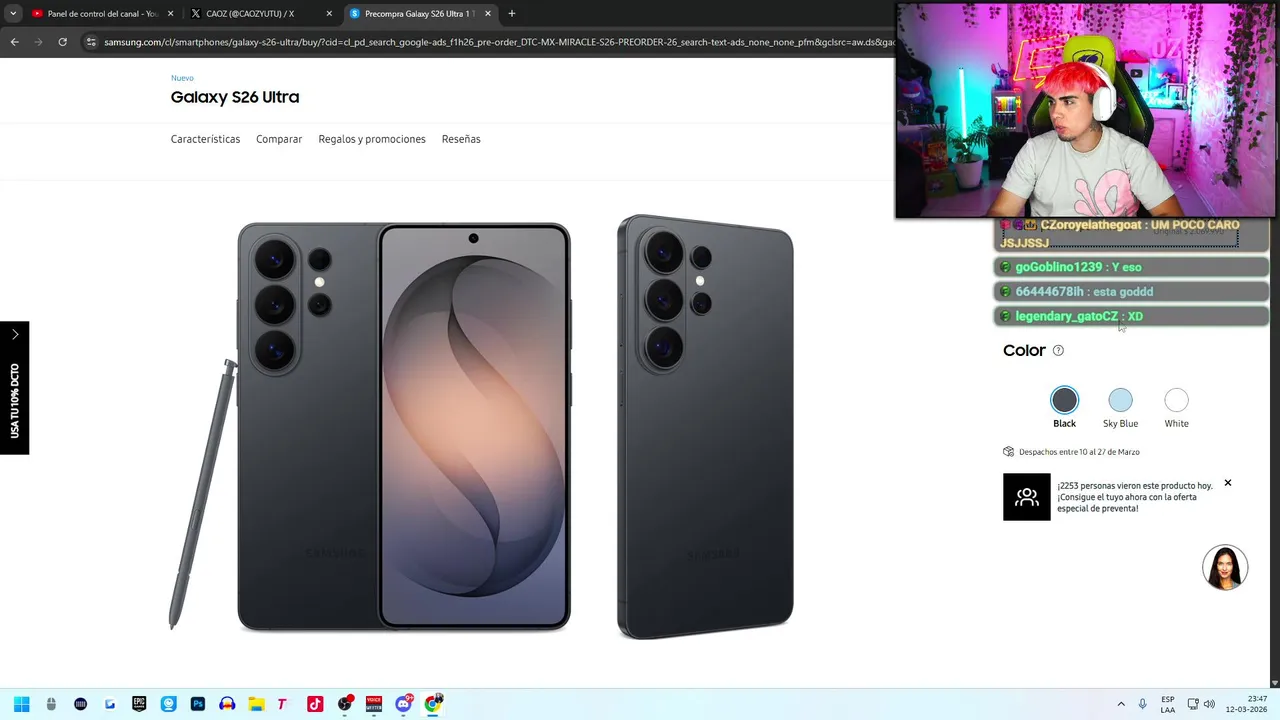Click goGoblino1239 chat message
Viewport: 1280px width, 720px height.
(x=1131, y=267)
